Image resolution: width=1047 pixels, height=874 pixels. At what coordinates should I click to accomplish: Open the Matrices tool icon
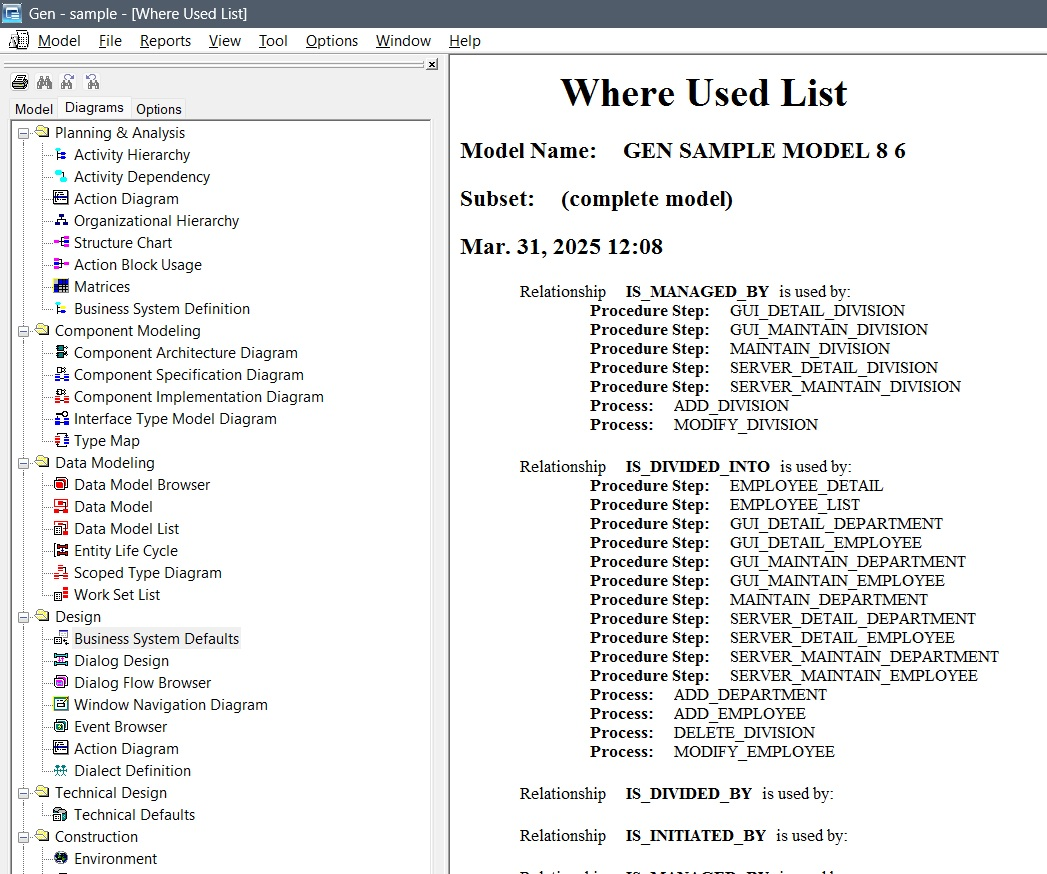click(x=61, y=287)
